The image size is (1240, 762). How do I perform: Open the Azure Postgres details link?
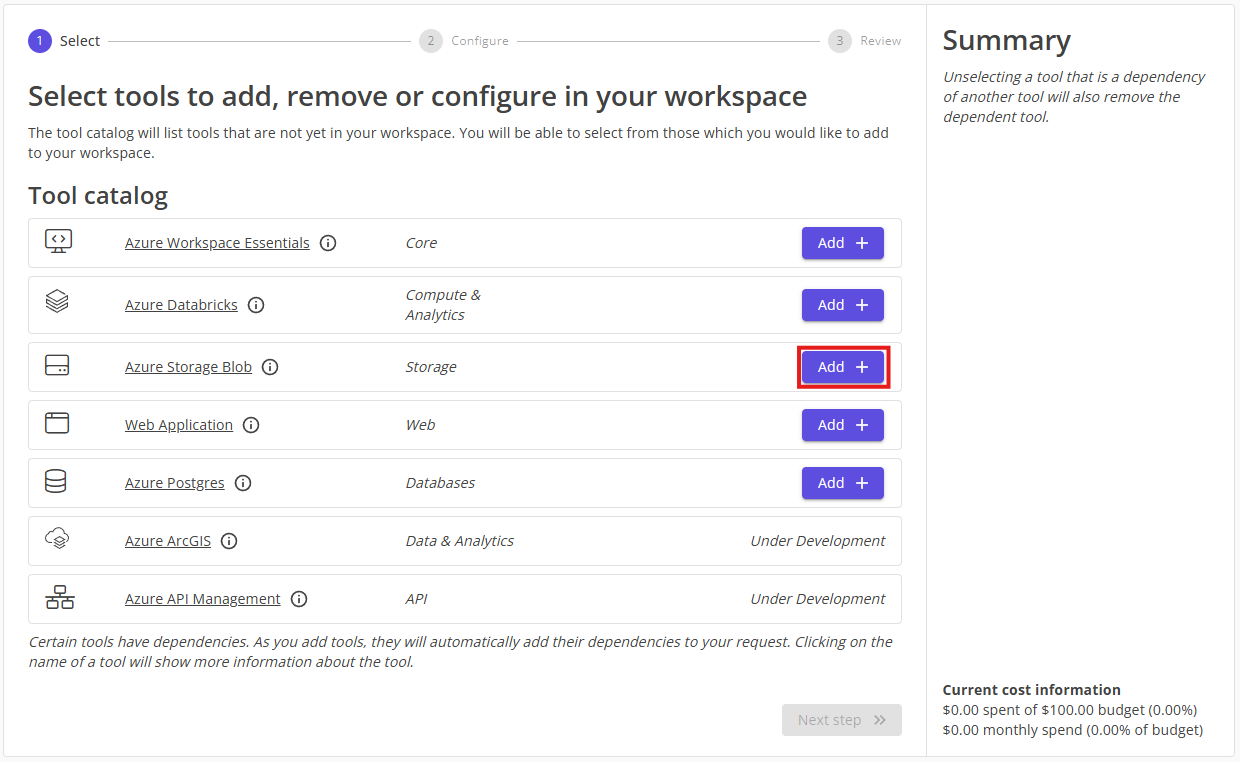click(174, 482)
